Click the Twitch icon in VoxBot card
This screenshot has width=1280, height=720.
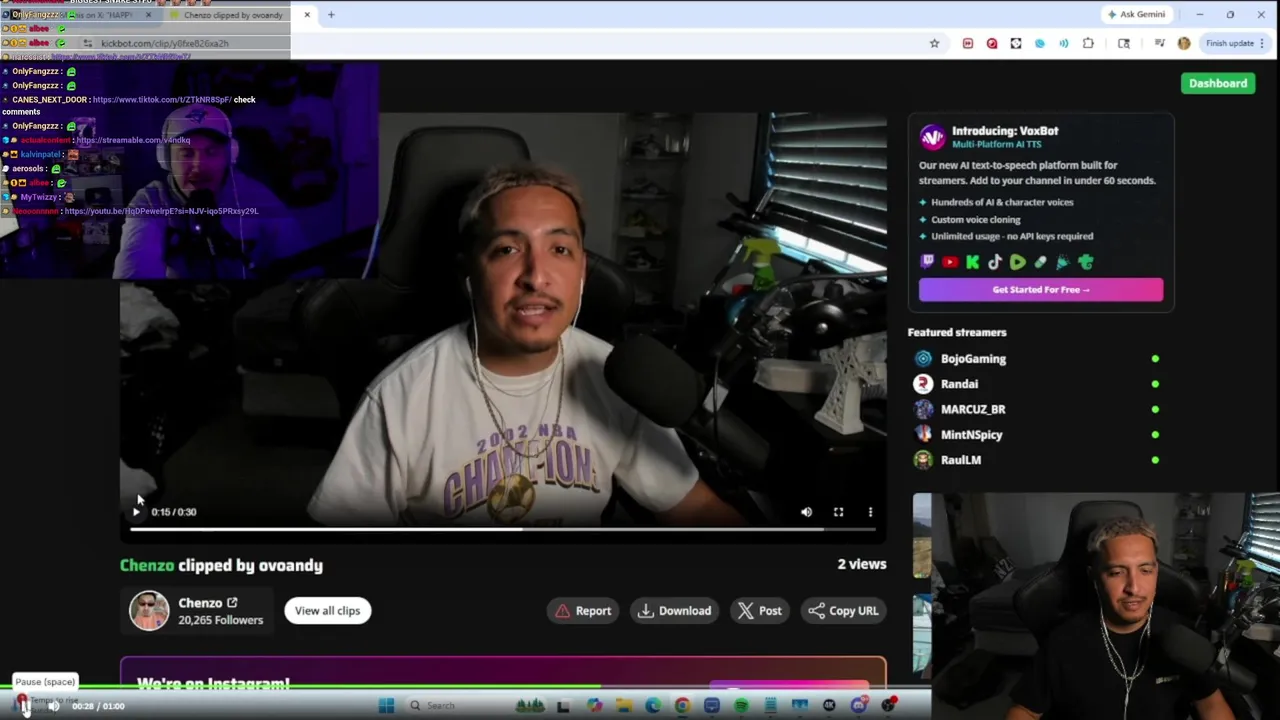point(927,262)
